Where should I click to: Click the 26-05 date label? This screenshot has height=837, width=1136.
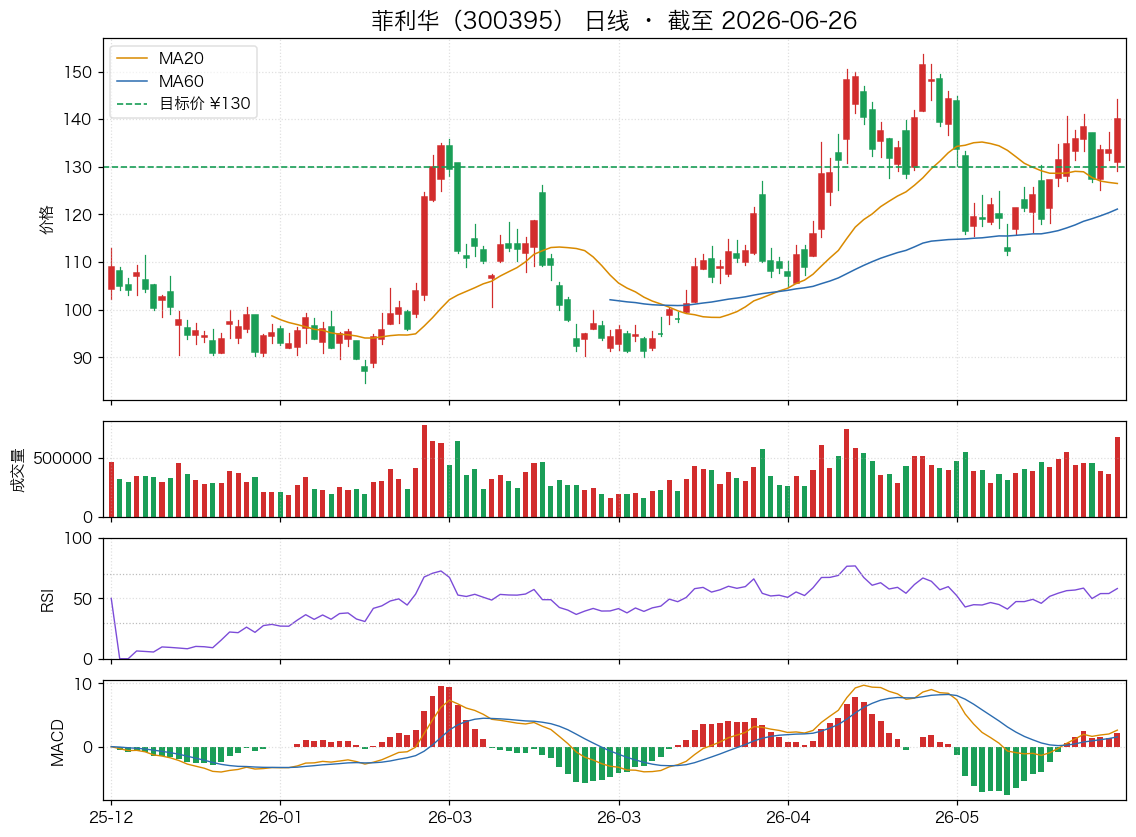point(957,817)
